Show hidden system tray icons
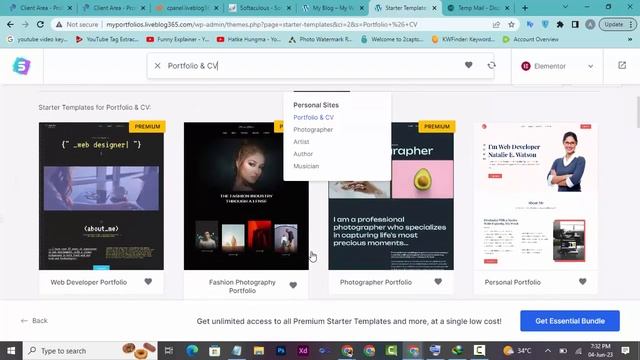640x360 pixels. 548,351
